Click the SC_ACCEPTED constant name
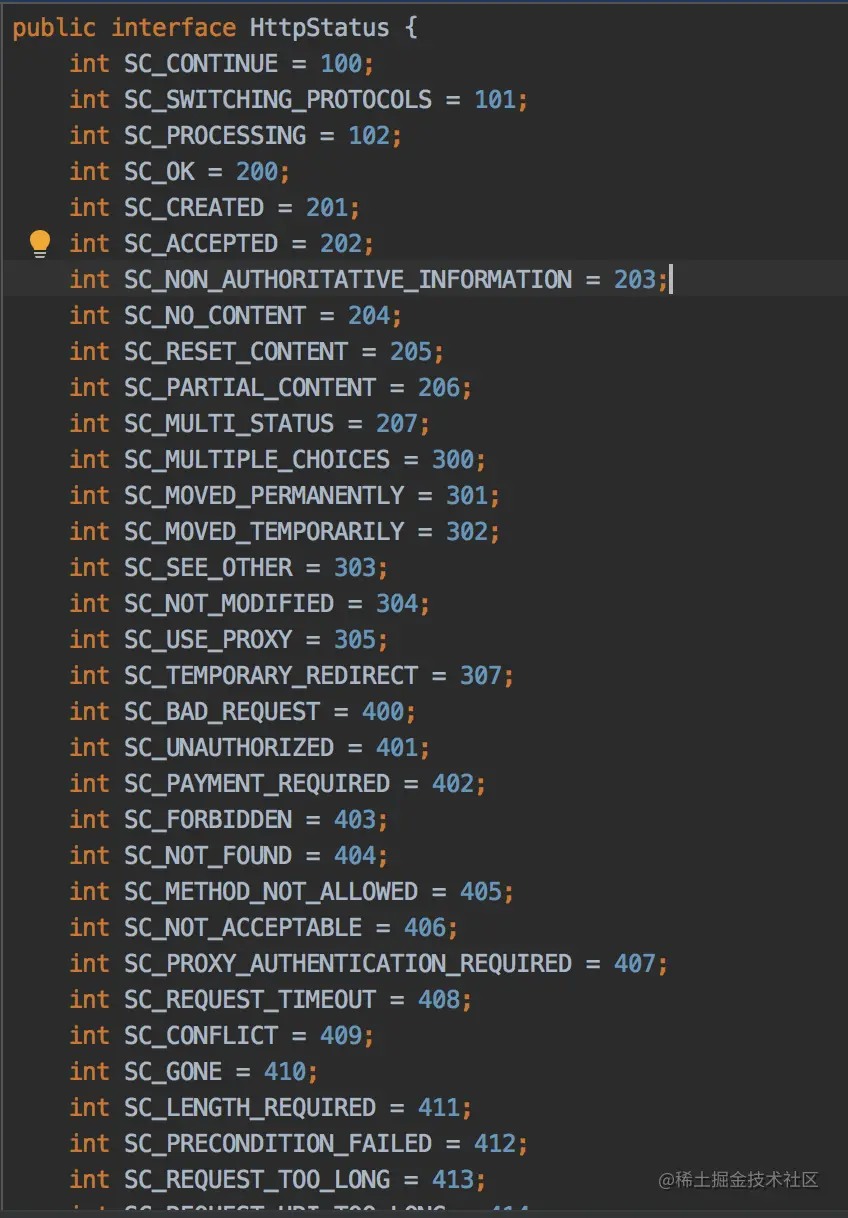The width and height of the screenshot is (848, 1218). pos(201,243)
